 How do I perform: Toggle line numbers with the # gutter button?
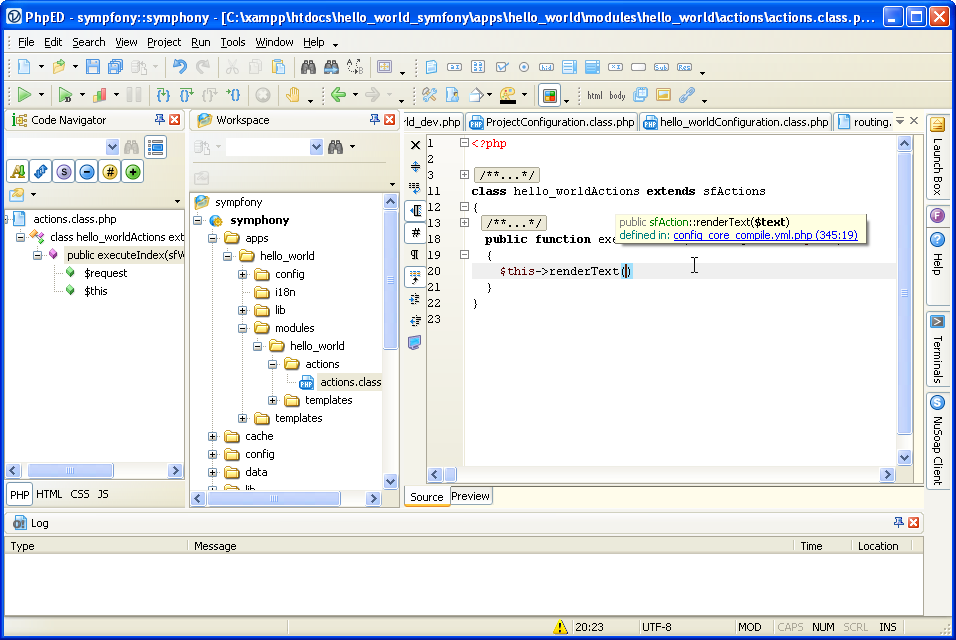(416, 232)
